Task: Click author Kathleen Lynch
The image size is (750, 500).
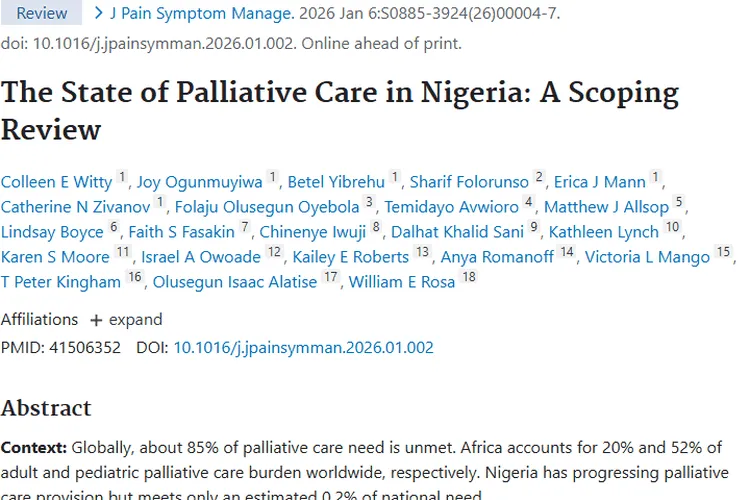Action: [x=606, y=232]
